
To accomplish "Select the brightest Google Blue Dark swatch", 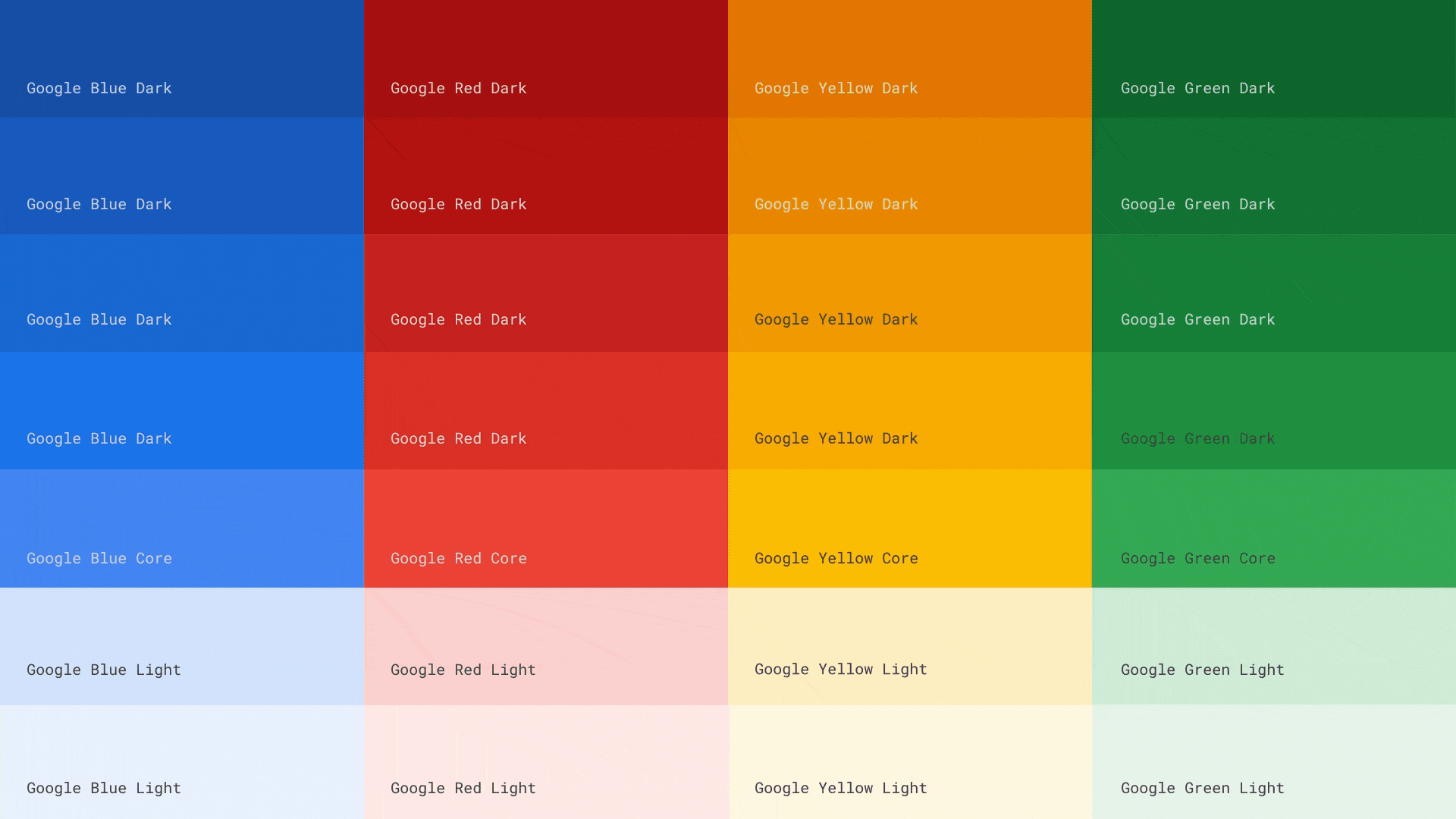I will [182, 410].
